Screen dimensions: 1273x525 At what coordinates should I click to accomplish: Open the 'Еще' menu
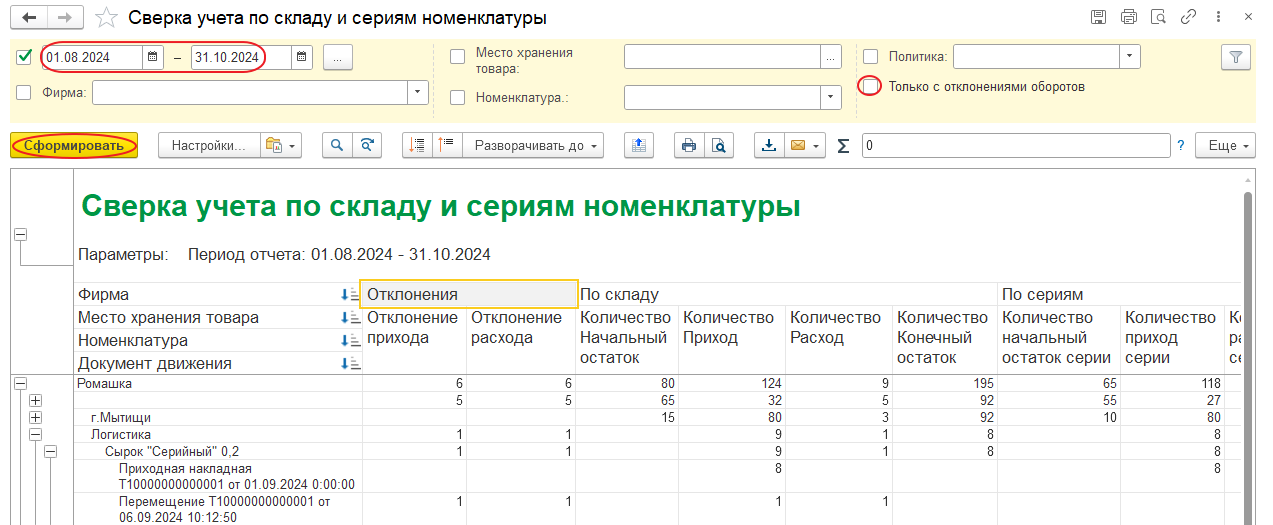coord(1229,146)
